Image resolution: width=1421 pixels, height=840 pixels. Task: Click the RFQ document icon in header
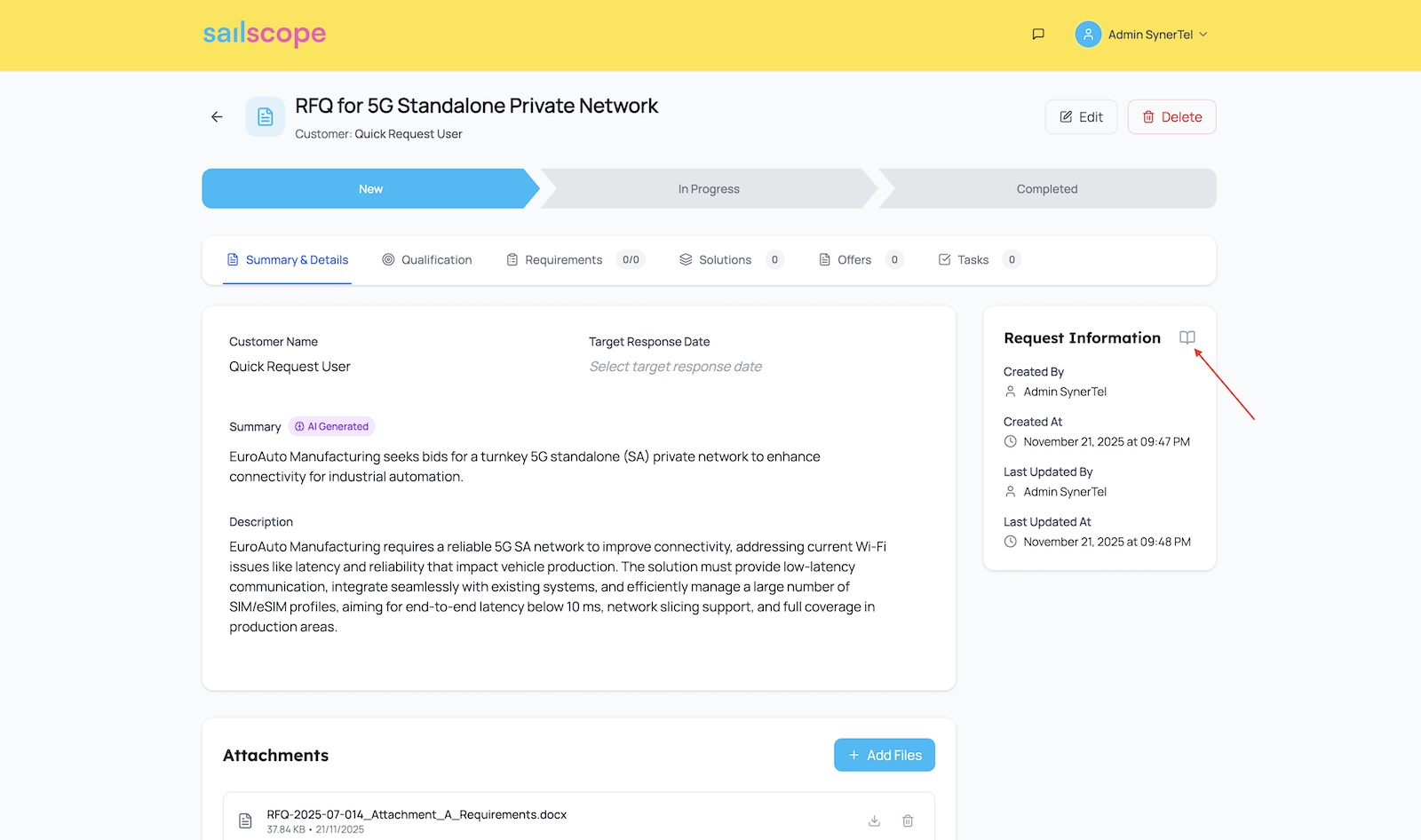(265, 117)
